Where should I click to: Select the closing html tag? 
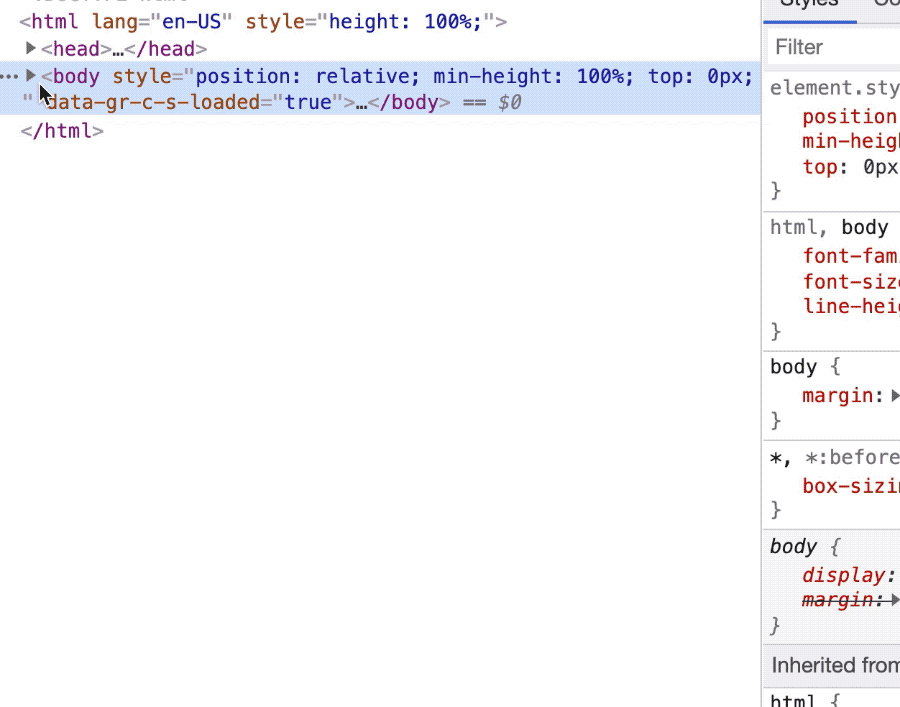pyautogui.click(x=62, y=130)
